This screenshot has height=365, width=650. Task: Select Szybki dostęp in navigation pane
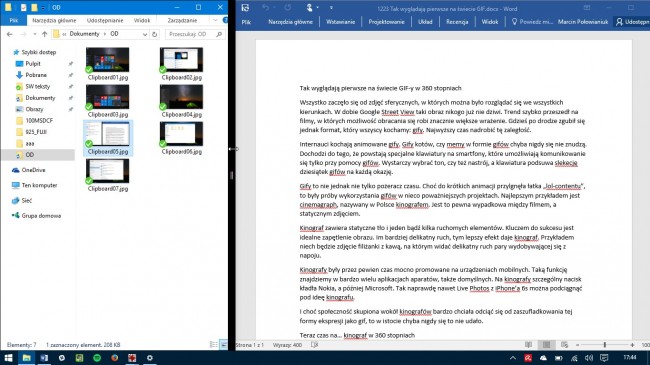click(x=39, y=52)
